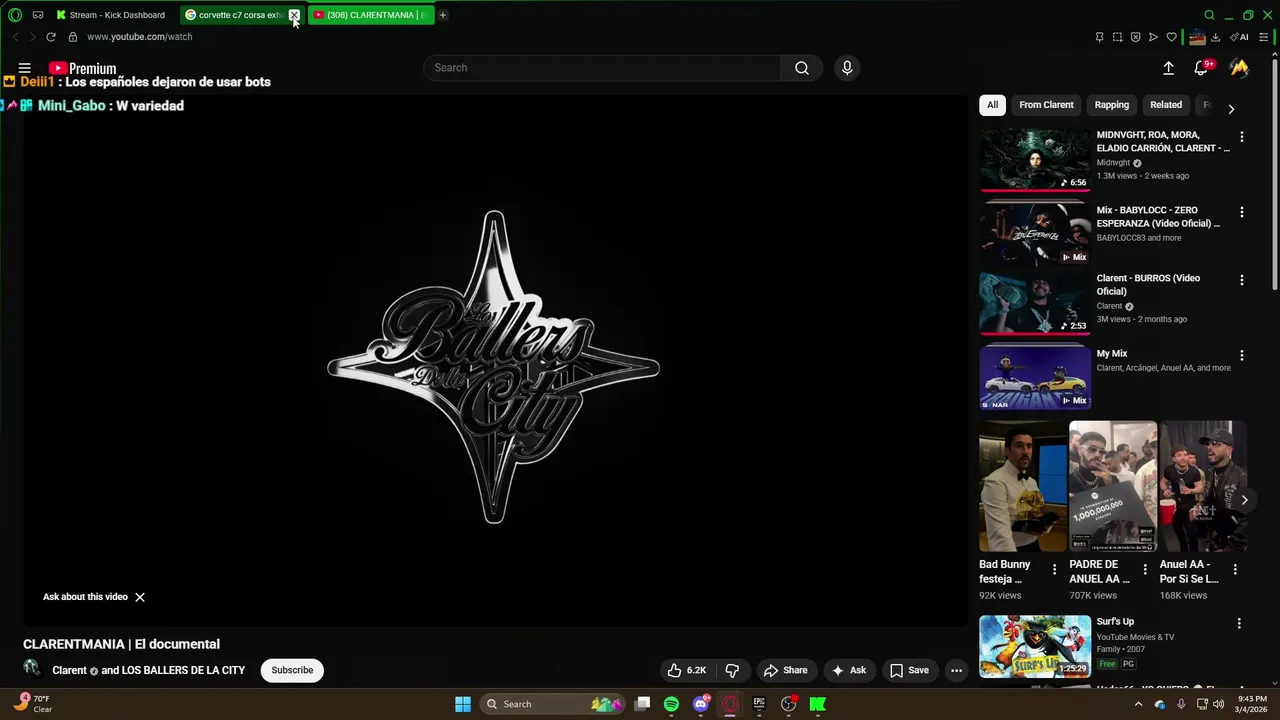Open the browser AI assistant button

click(x=1240, y=37)
